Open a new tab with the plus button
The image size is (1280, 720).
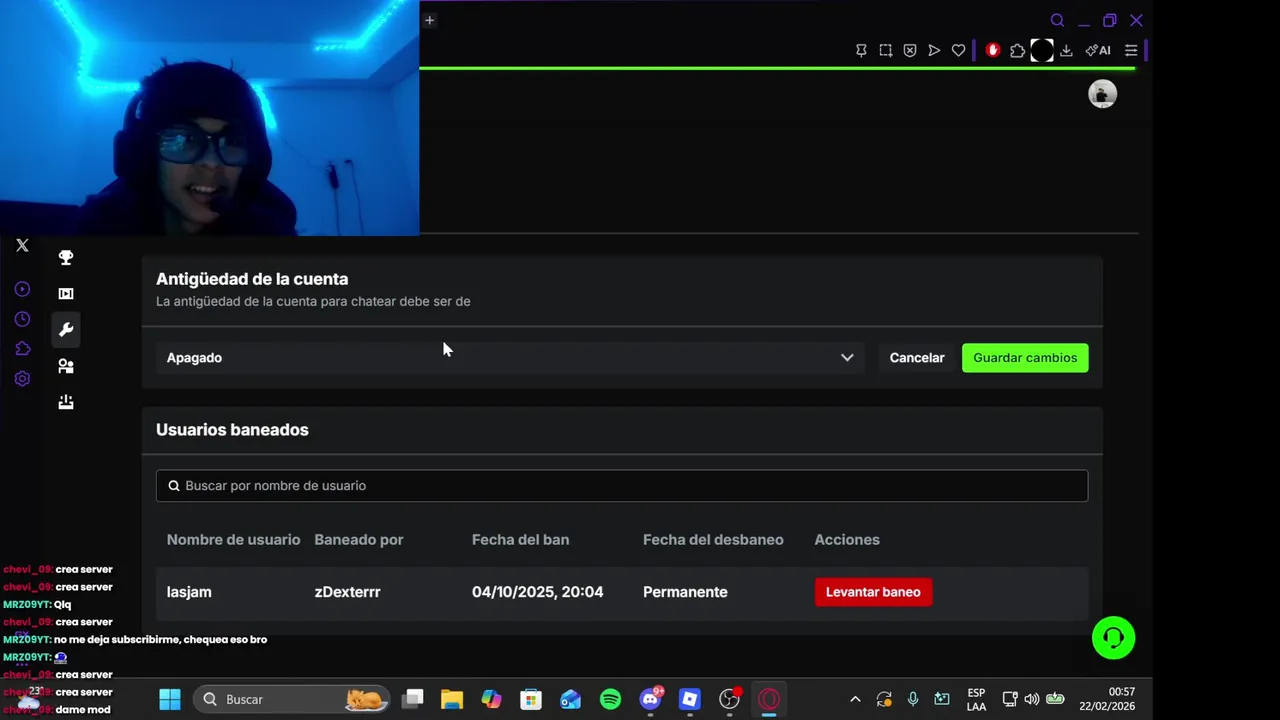click(x=429, y=20)
